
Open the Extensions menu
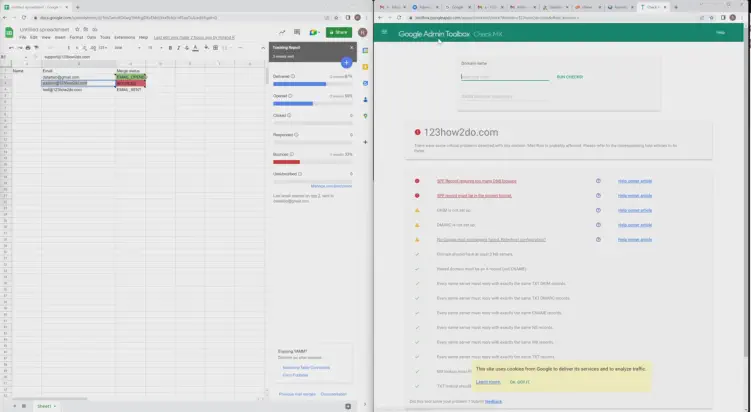125,37
